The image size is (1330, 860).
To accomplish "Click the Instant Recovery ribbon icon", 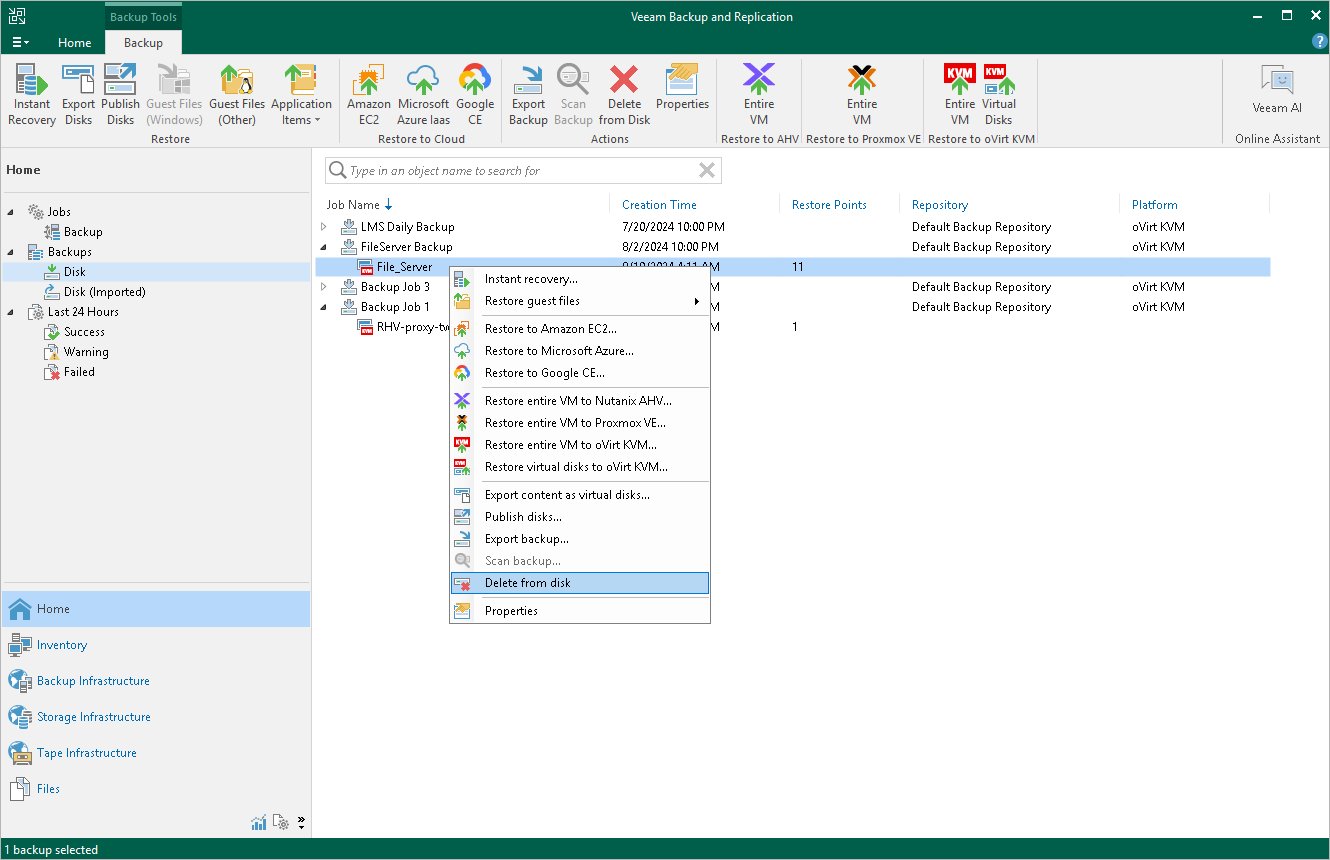I will 32,95.
